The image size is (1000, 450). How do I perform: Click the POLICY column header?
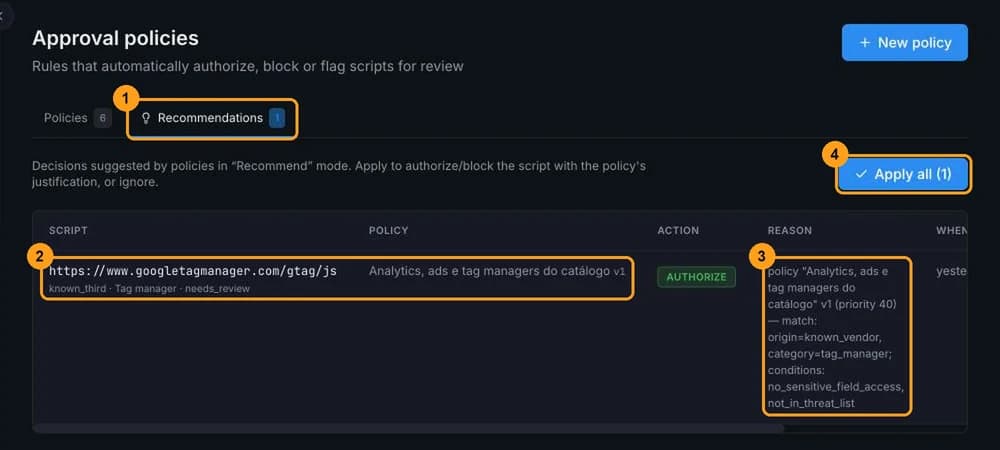(388, 230)
